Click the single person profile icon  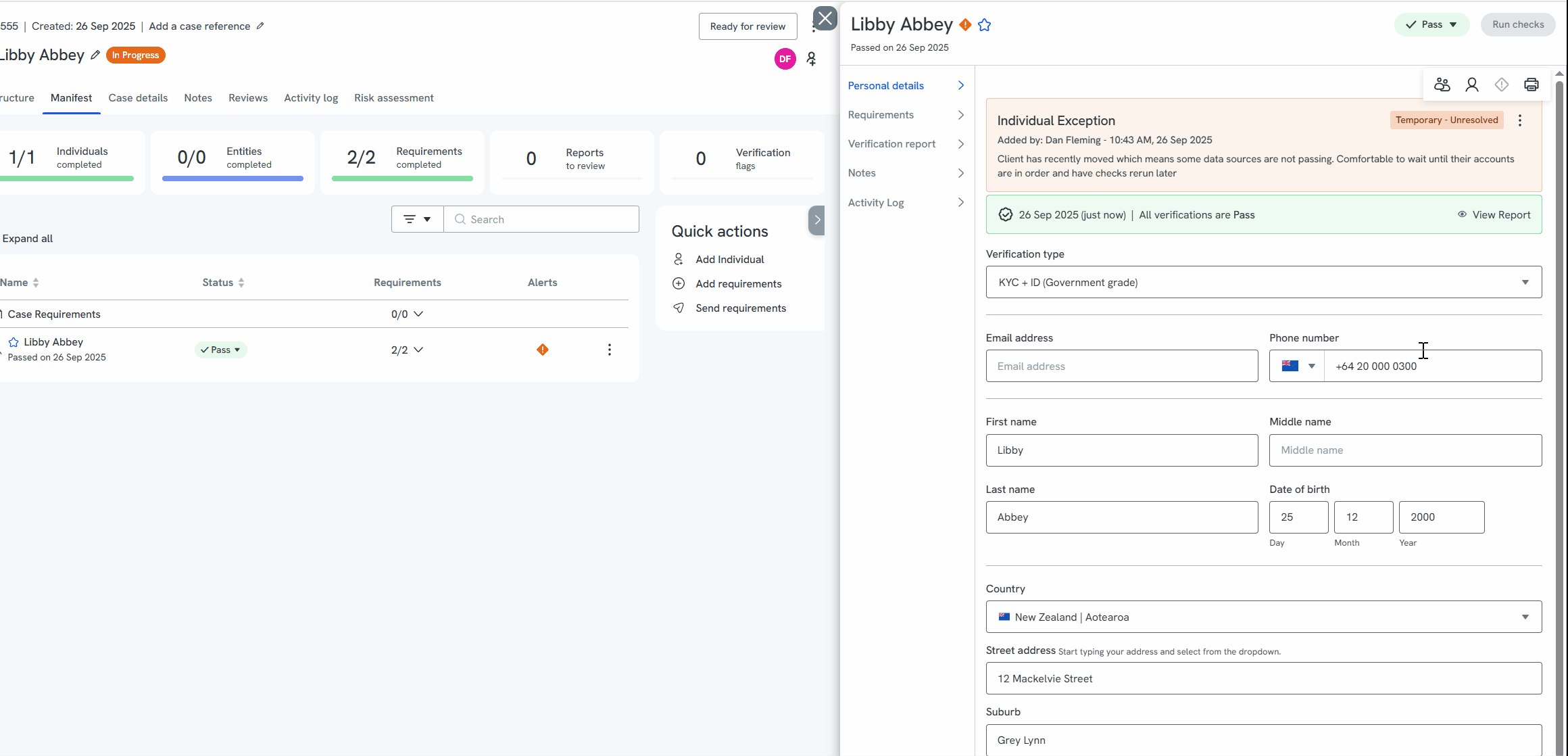coord(1471,85)
